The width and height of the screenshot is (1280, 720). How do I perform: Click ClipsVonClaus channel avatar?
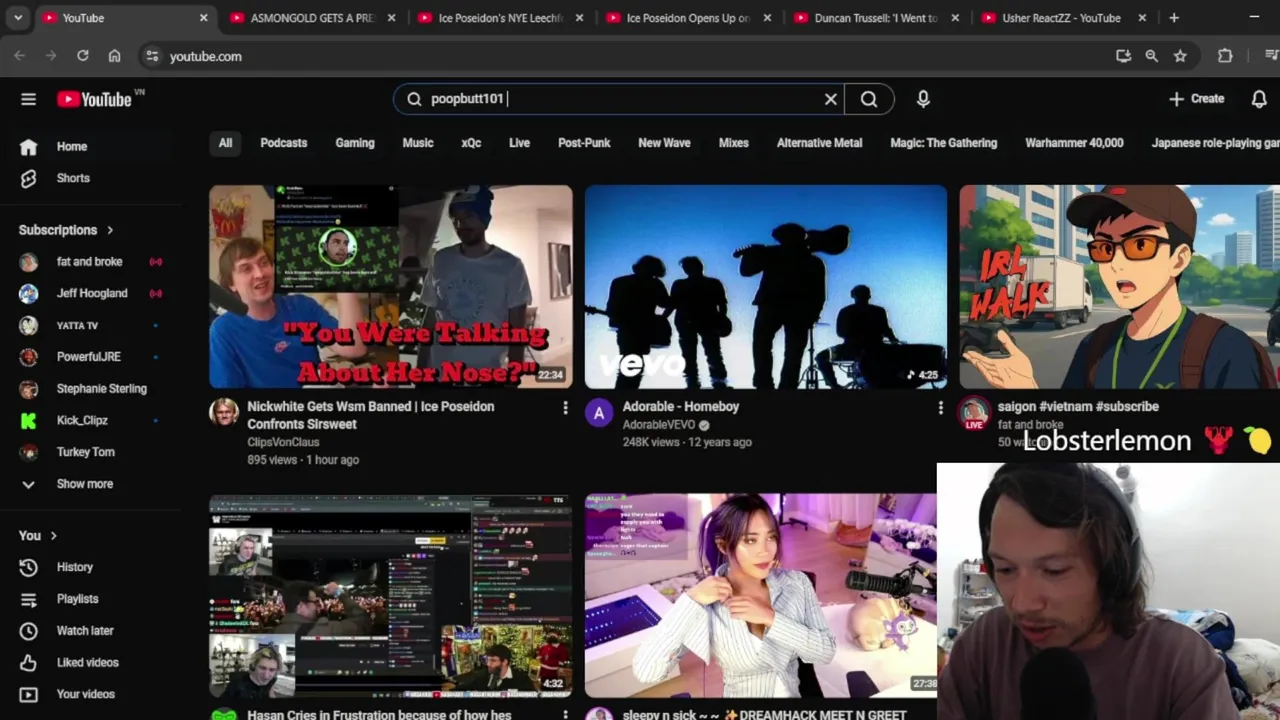pos(224,413)
